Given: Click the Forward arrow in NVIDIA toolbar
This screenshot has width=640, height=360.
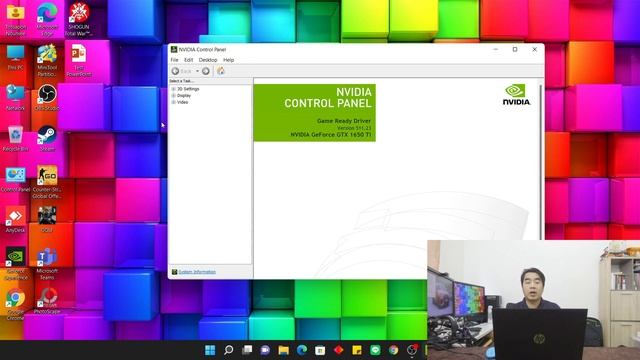Looking at the screenshot, I should (206, 71).
